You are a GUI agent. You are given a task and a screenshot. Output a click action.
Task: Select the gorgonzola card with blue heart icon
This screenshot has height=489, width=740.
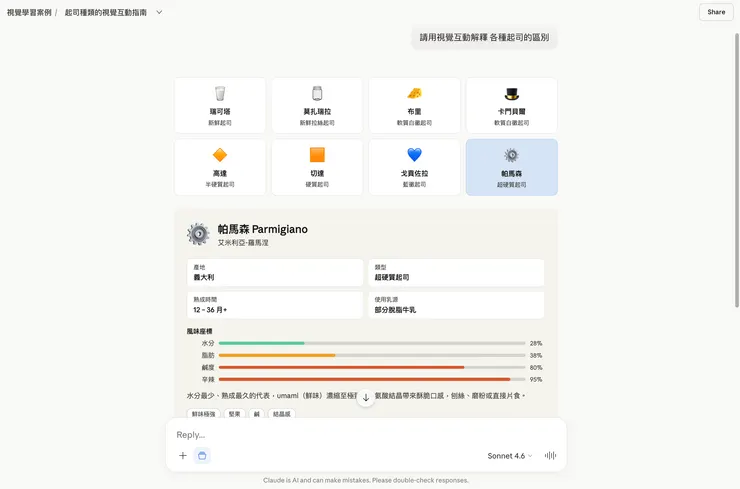point(414,167)
